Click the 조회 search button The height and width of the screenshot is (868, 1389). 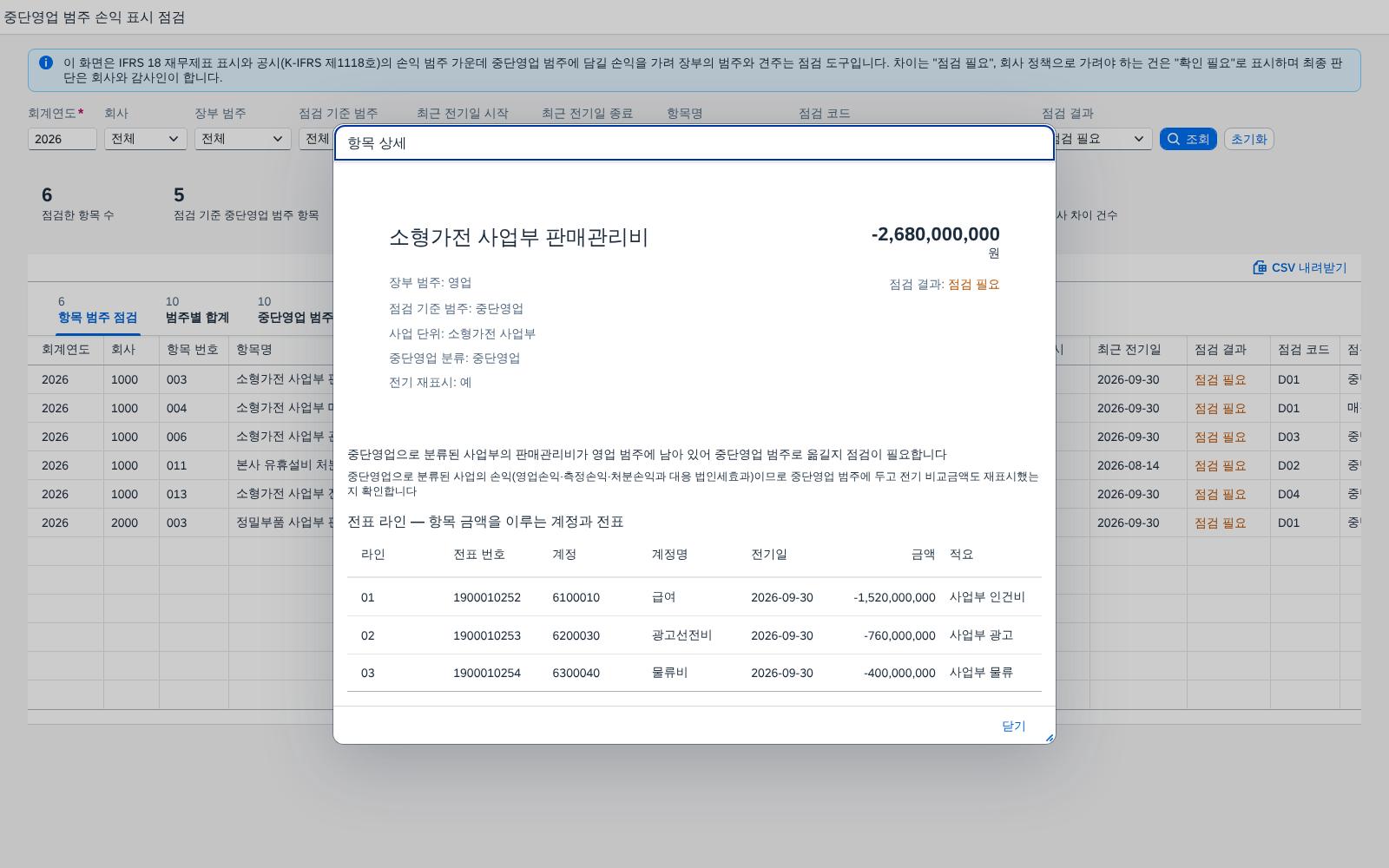pos(1188,139)
